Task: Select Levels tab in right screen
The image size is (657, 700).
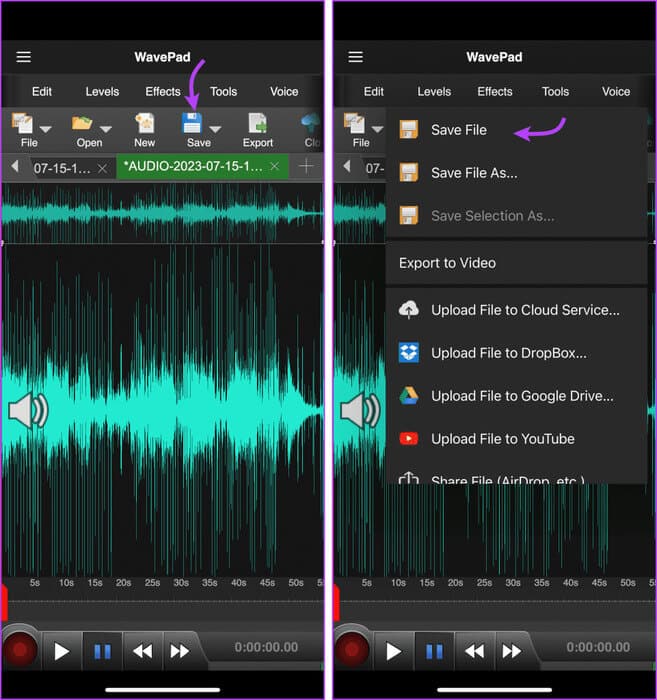Action: point(434,92)
